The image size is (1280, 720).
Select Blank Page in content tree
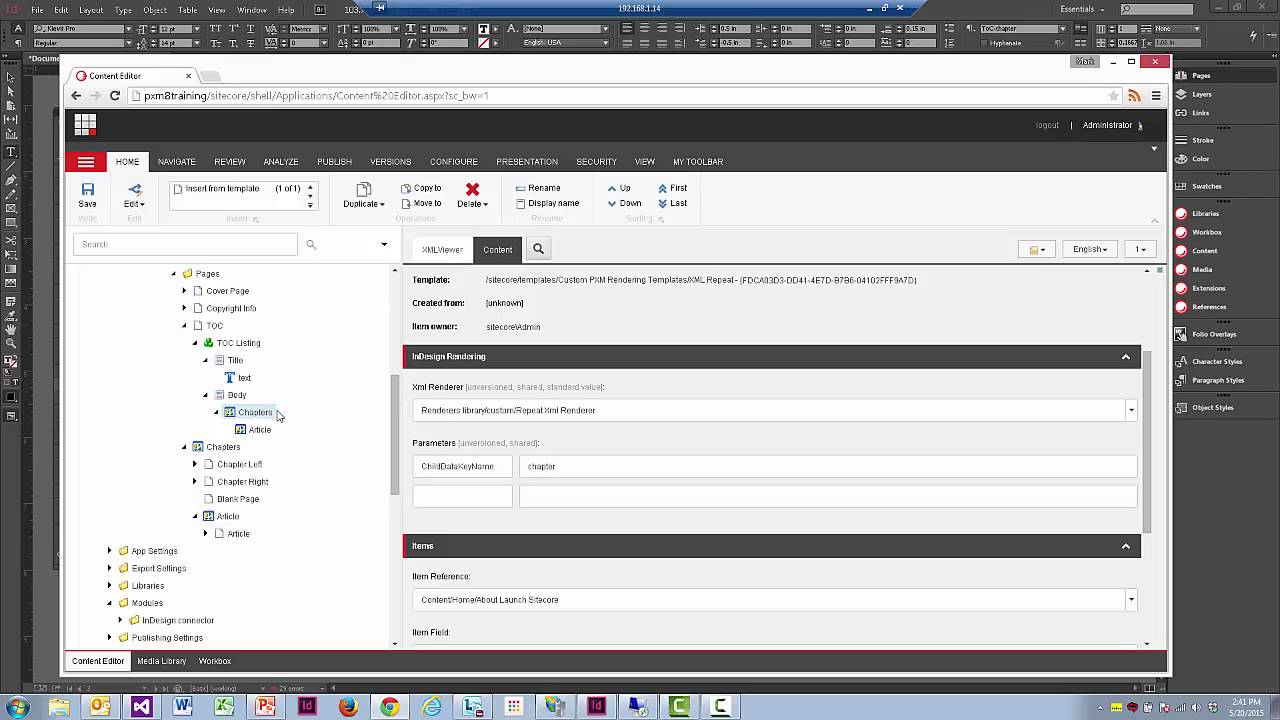[x=238, y=499]
